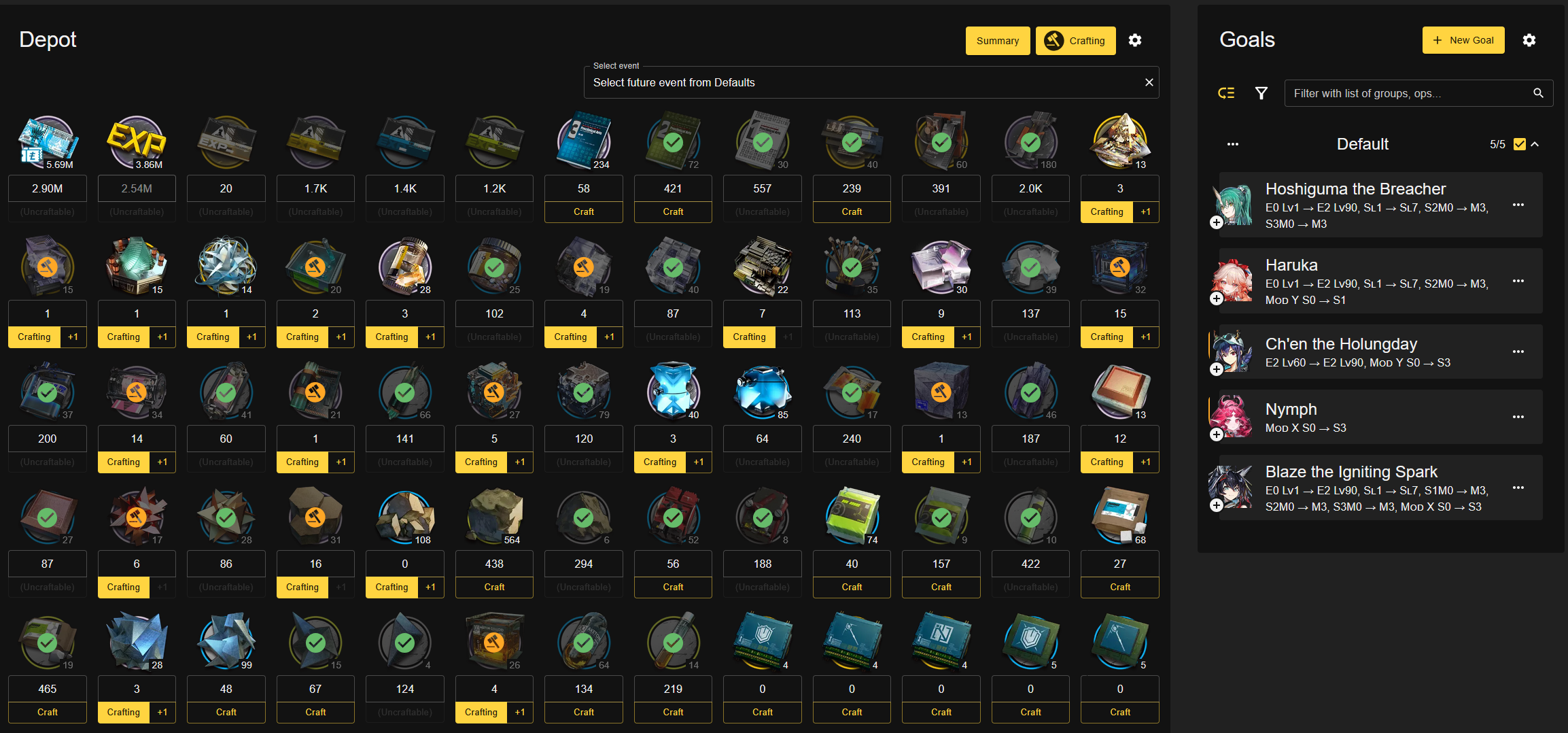
Task: Click Craft under the 134 quantity
Action: pos(584,712)
